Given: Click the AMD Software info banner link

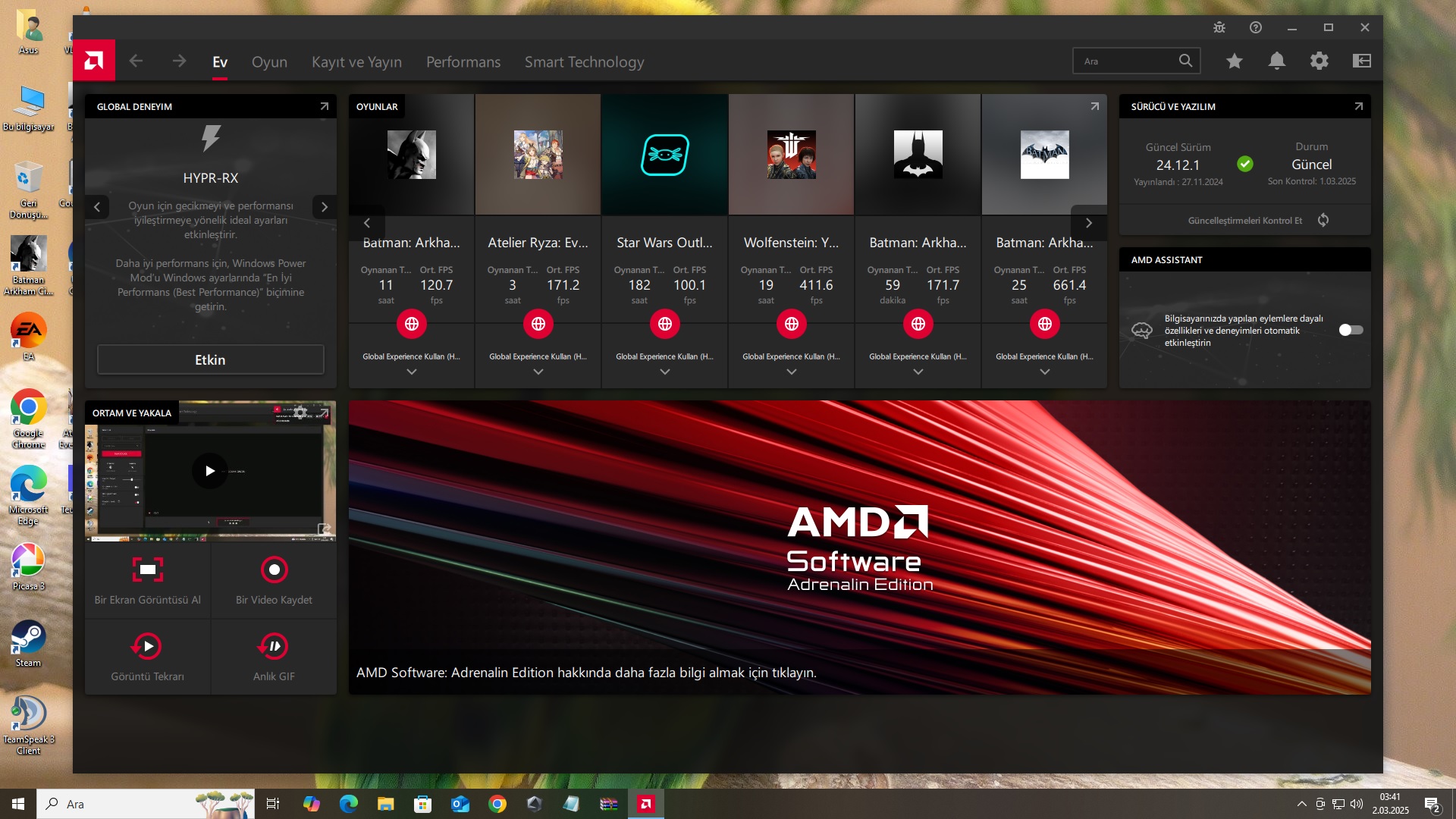Looking at the screenshot, I should [585, 673].
